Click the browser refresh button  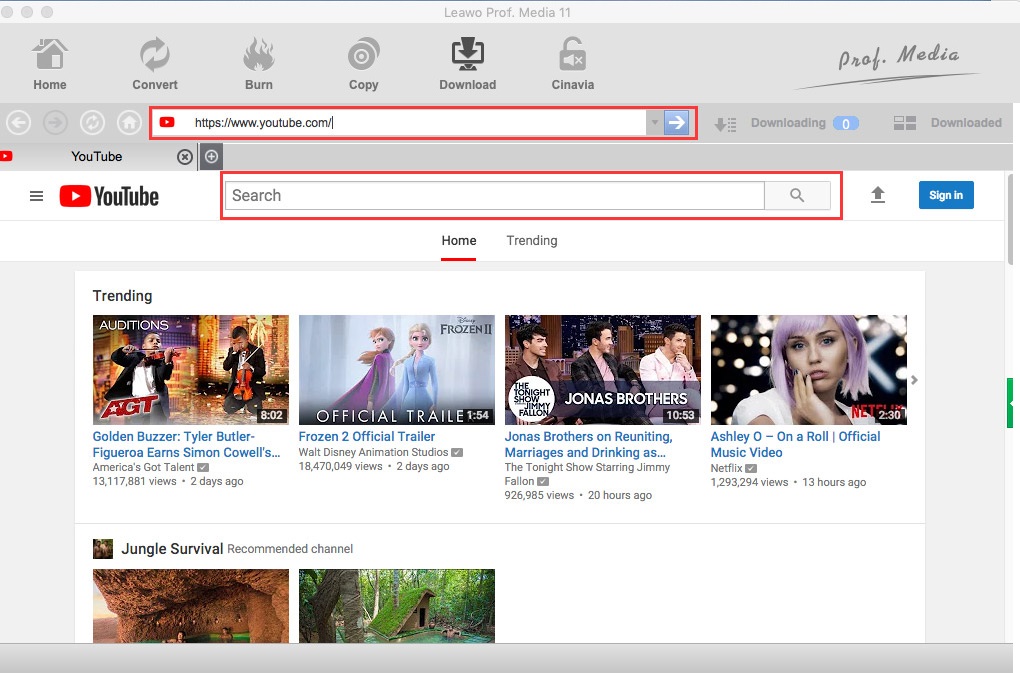[x=92, y=123]
